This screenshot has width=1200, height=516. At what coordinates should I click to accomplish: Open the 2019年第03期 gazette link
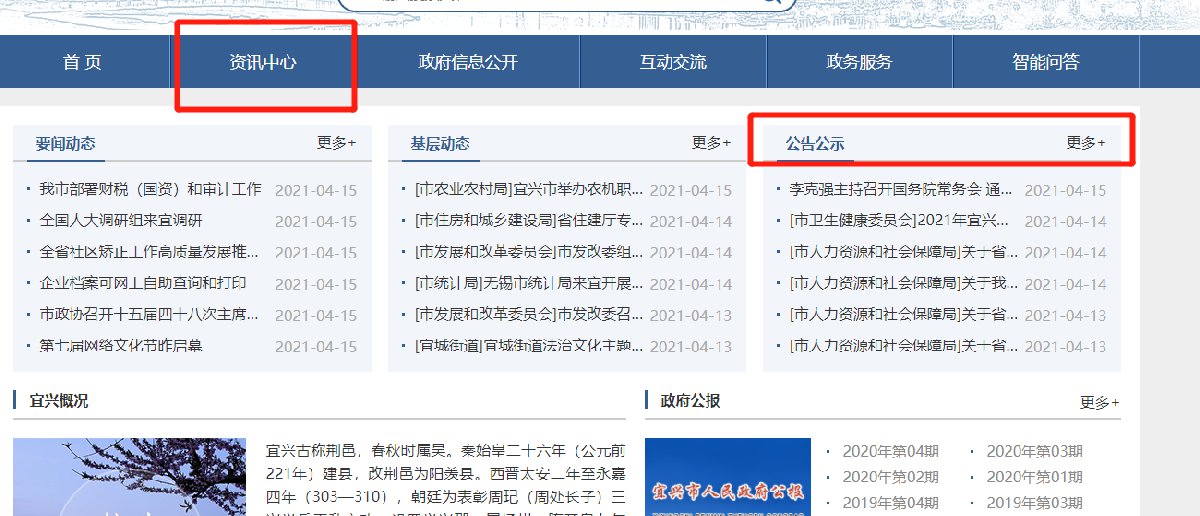[1034, 503]
